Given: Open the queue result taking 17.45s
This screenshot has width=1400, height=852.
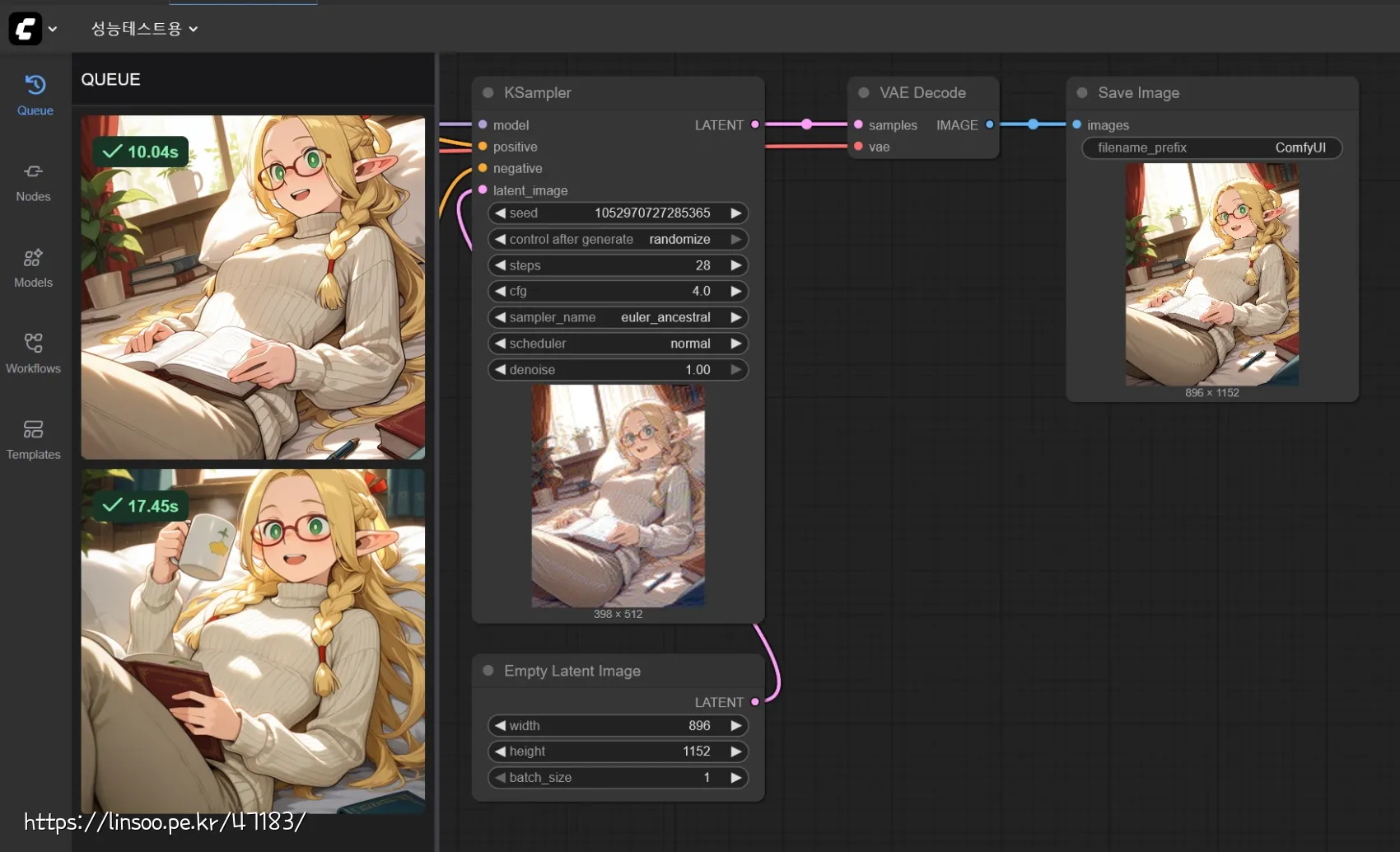Looking at the screenshot, I should (x=253, y=641).
